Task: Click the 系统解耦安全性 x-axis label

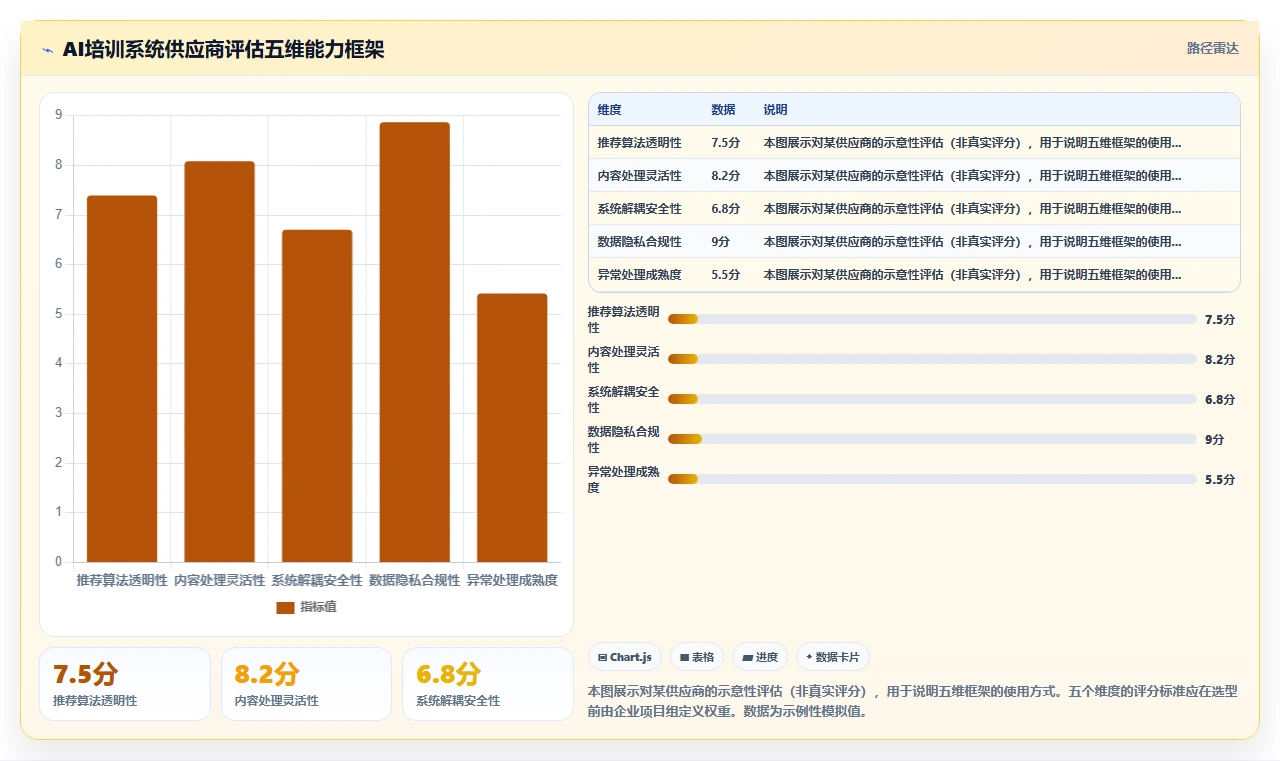Action: tap(317, 580)
